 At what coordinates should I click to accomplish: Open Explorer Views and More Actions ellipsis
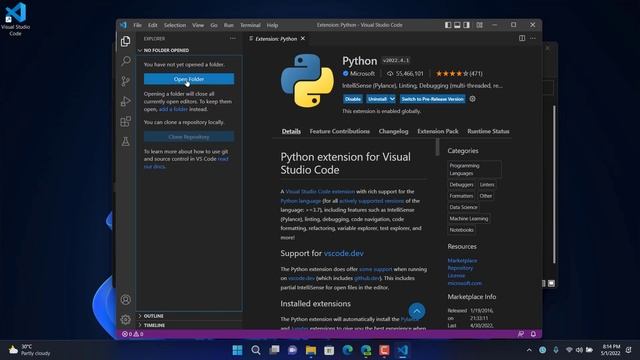tap(233, 38)
